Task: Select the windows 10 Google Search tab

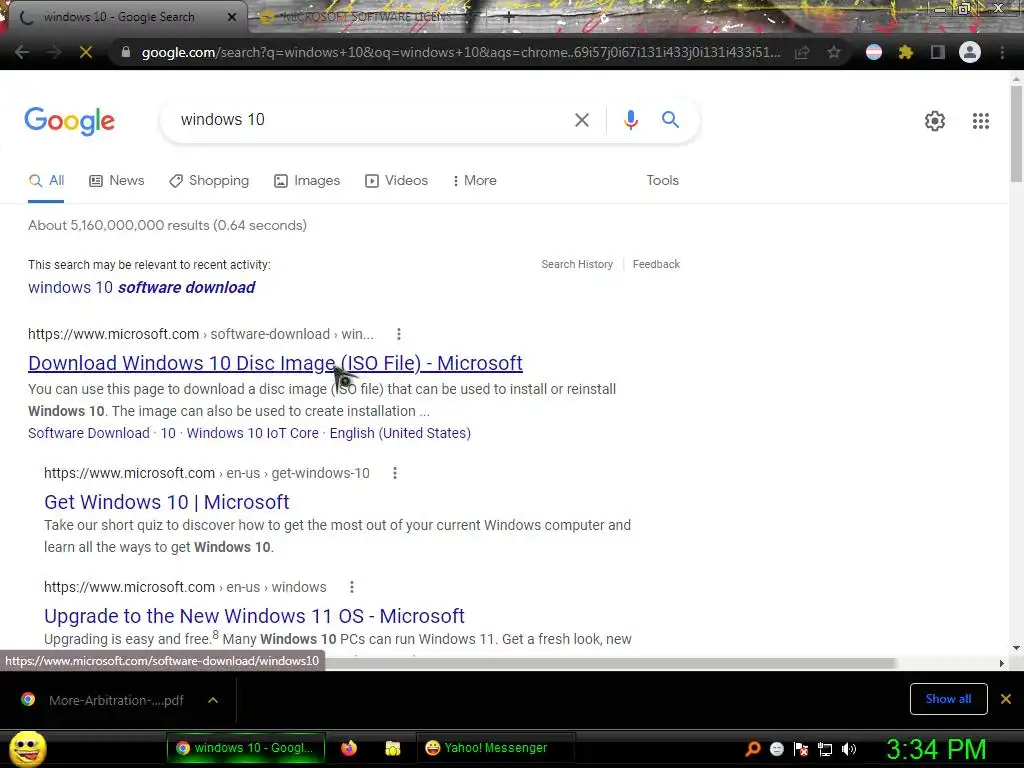Action: 119,17
